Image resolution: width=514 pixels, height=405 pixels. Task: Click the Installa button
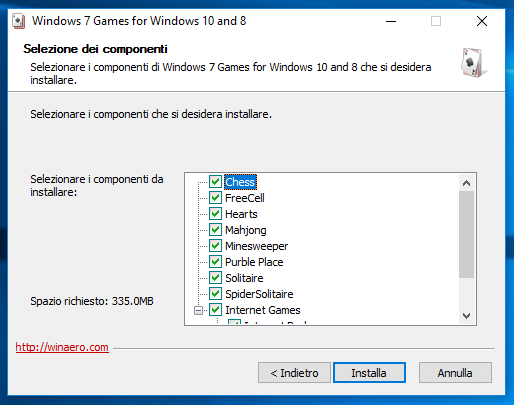pos(369,373)
